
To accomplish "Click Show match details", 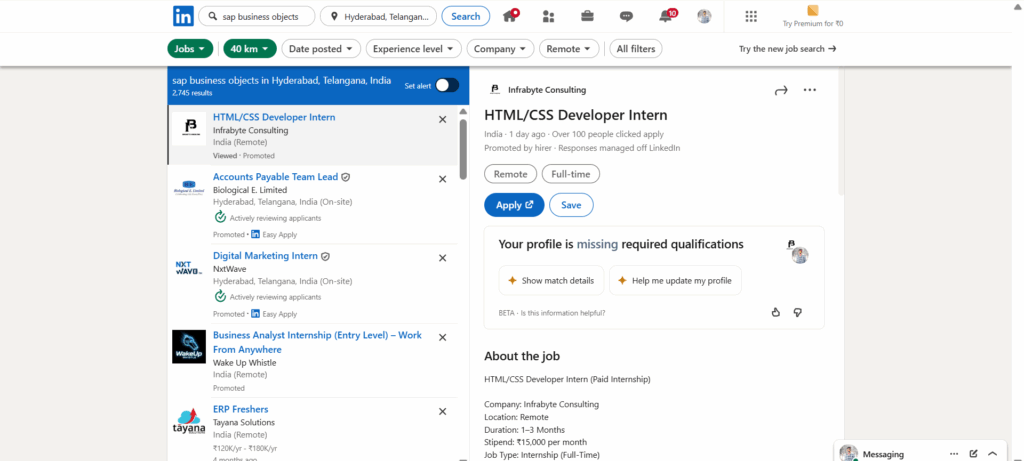I will 551,281.
